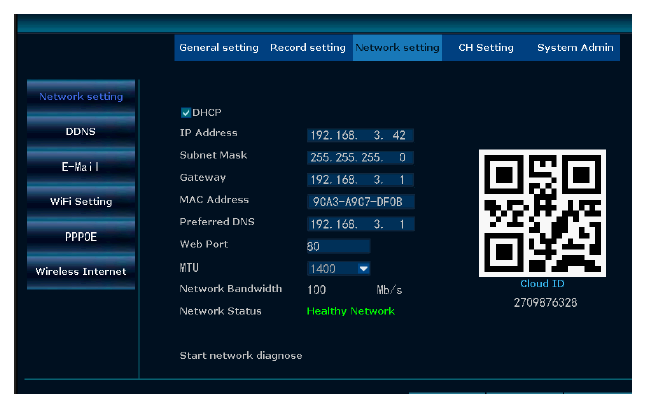646x408 pixels.
Task: Click the Subnet Mask field 255.255.255.0
Action: click(360, 157)
